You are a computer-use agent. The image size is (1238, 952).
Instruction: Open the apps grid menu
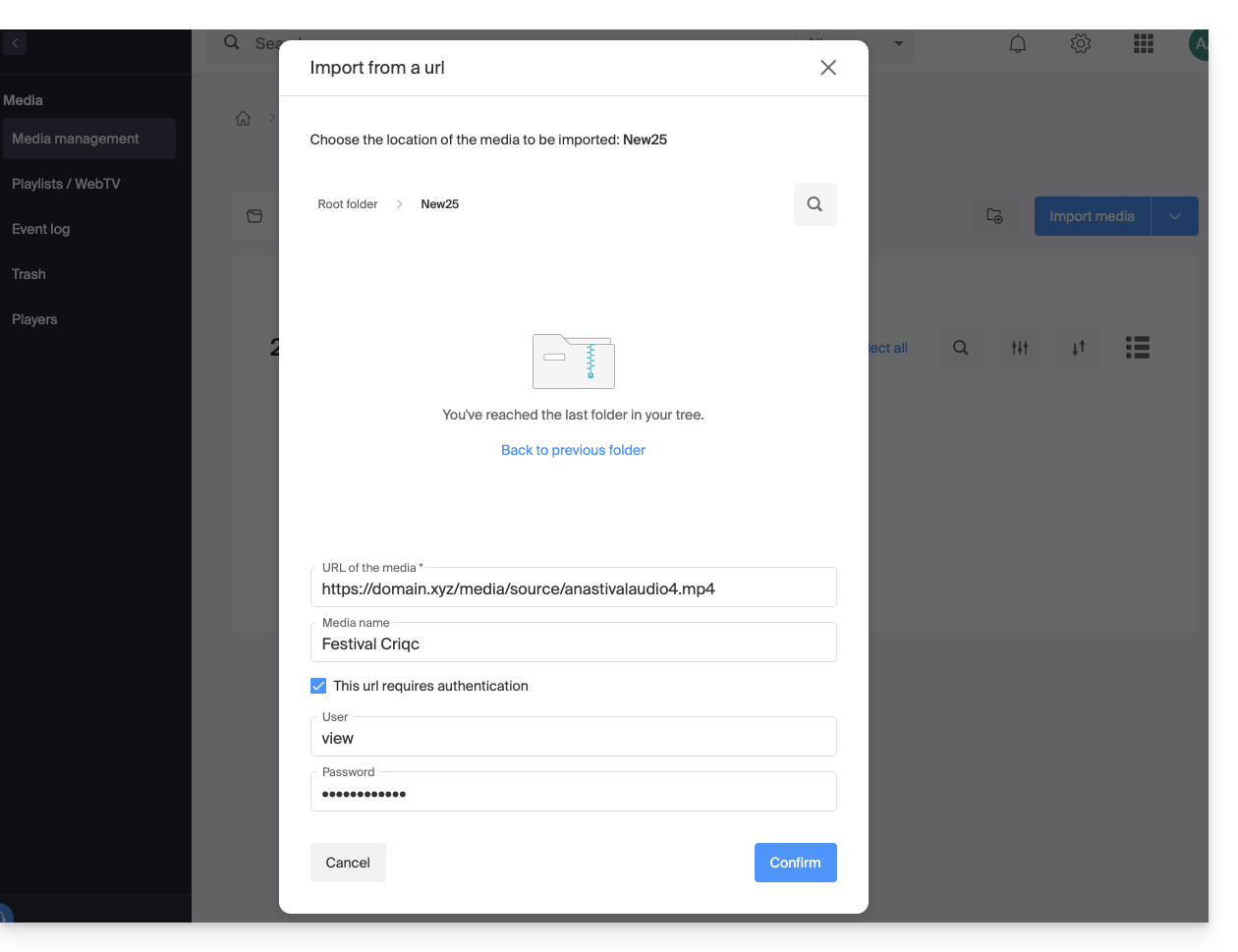pos(1143,44)
